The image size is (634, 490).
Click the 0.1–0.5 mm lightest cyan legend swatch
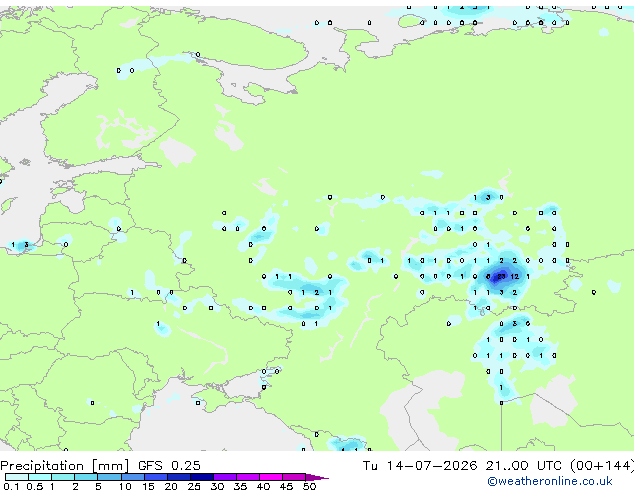pos(17,477)
